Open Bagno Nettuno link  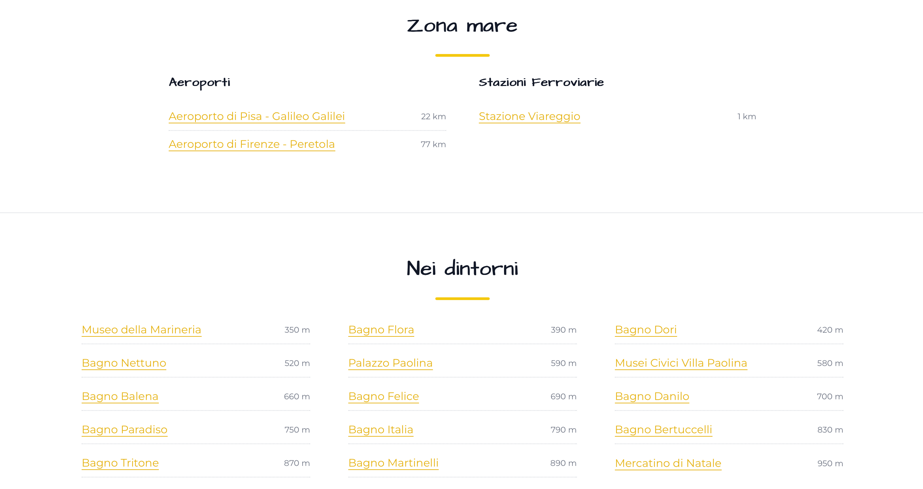pos(124,363)
